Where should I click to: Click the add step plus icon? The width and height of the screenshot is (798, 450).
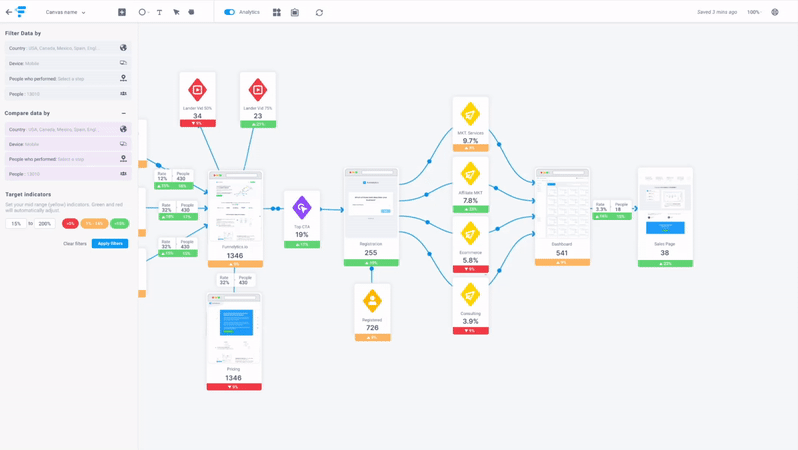(x=122, y=12)
